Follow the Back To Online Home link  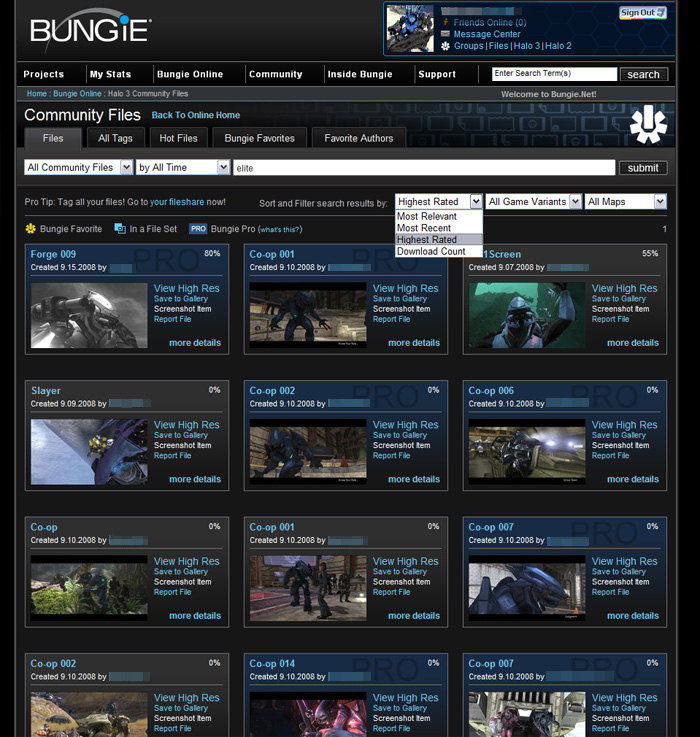click(x=196, y=115)
